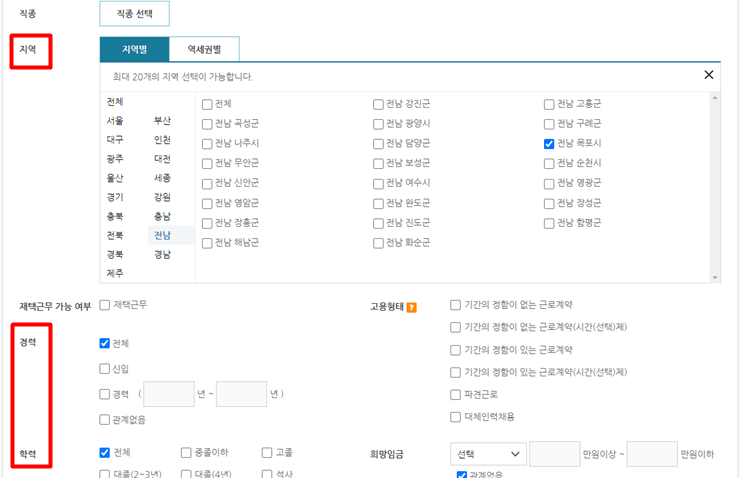This screenshot has width=740, height=478.
Task: Select 경북 region
Action: tap(115, 254)
